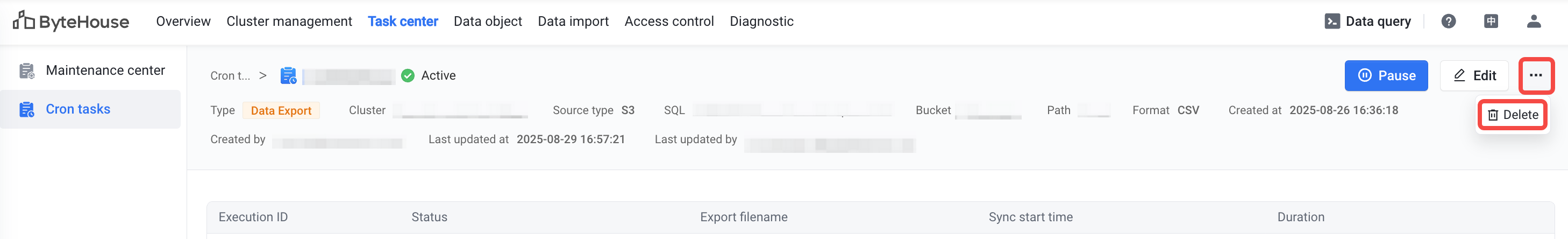Open the help question mark icon
Image resolution: width=1568 pixels, height=239 pixels.
(x=1448, y=22)
